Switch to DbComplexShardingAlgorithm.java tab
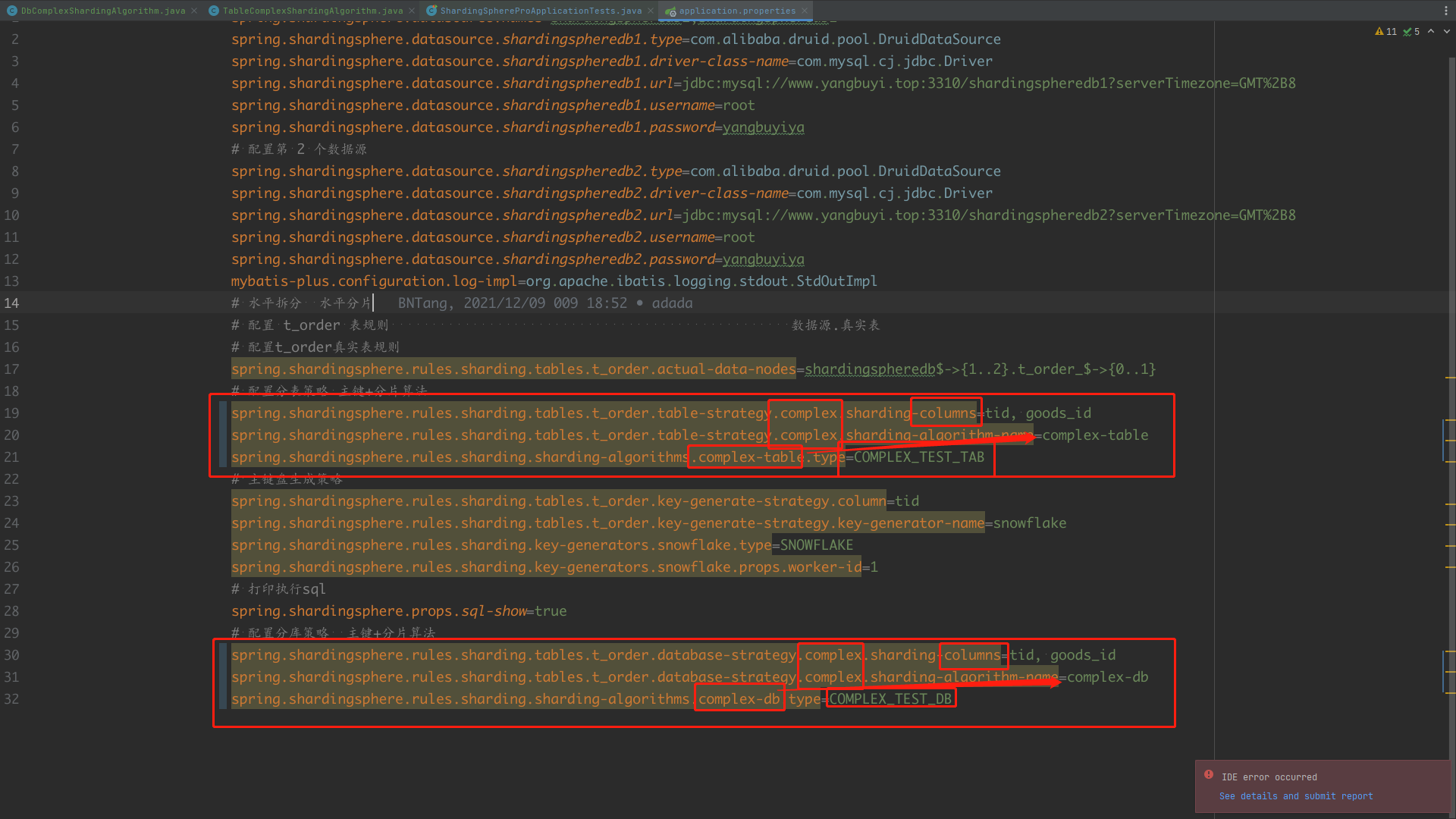Image resolution: width=1456 pixels, height=819 pixels. 102,11
